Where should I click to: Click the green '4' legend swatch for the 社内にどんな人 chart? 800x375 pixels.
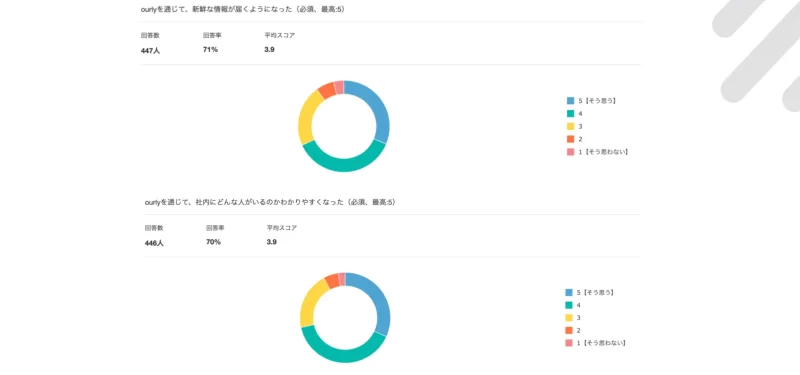pos(569,306)
